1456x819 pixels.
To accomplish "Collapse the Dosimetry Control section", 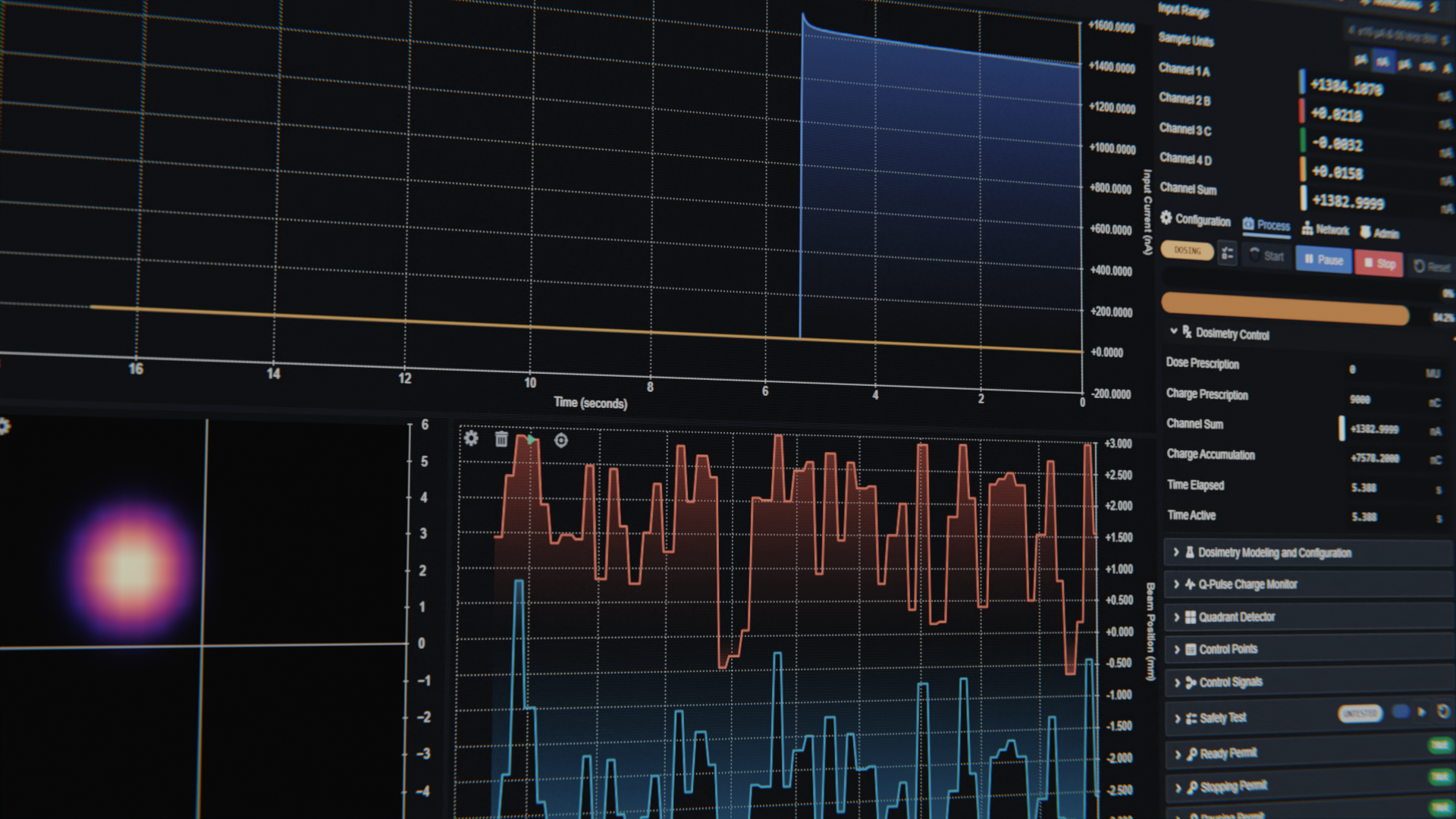I will pos(1174,331).
